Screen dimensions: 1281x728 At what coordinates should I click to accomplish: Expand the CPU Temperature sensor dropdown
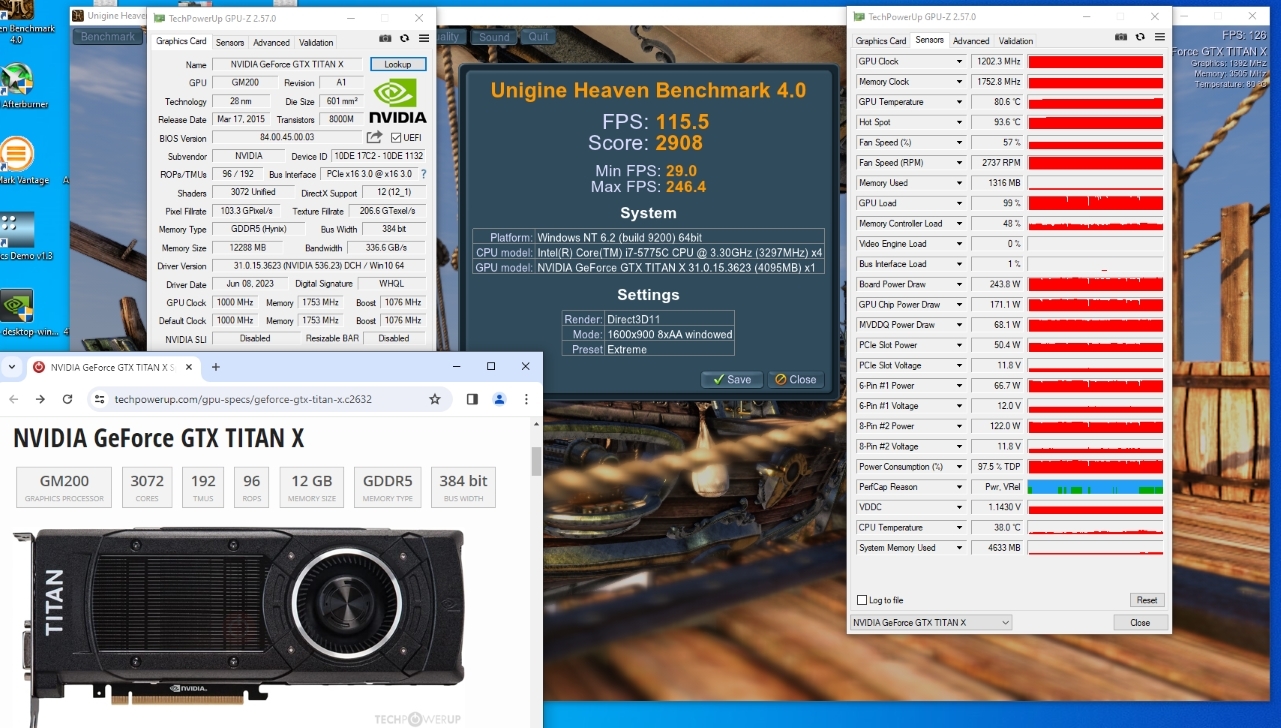click(x=960, y=527)
